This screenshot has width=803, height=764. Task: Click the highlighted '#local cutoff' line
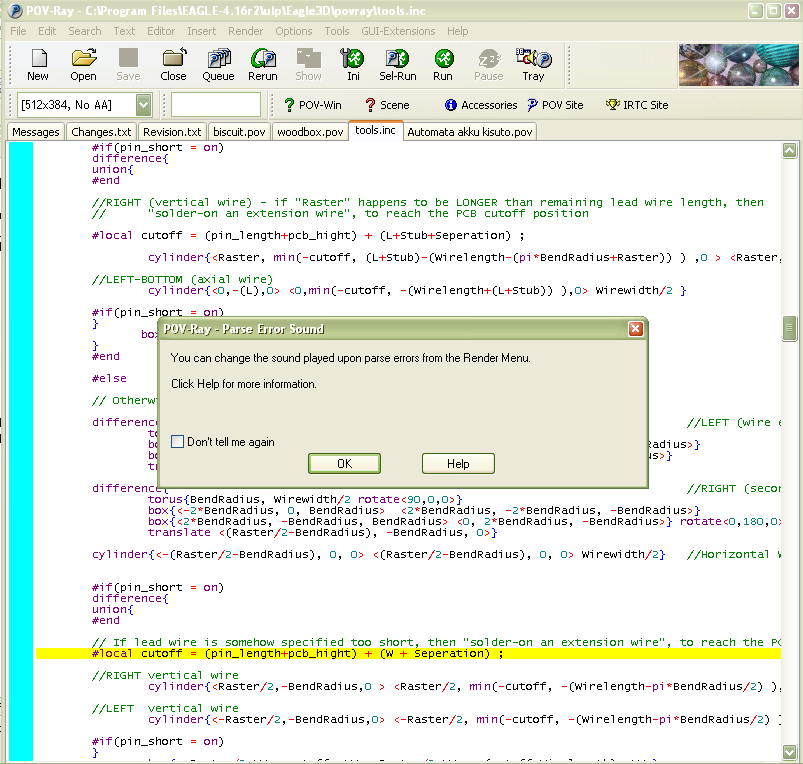[408, 653]
